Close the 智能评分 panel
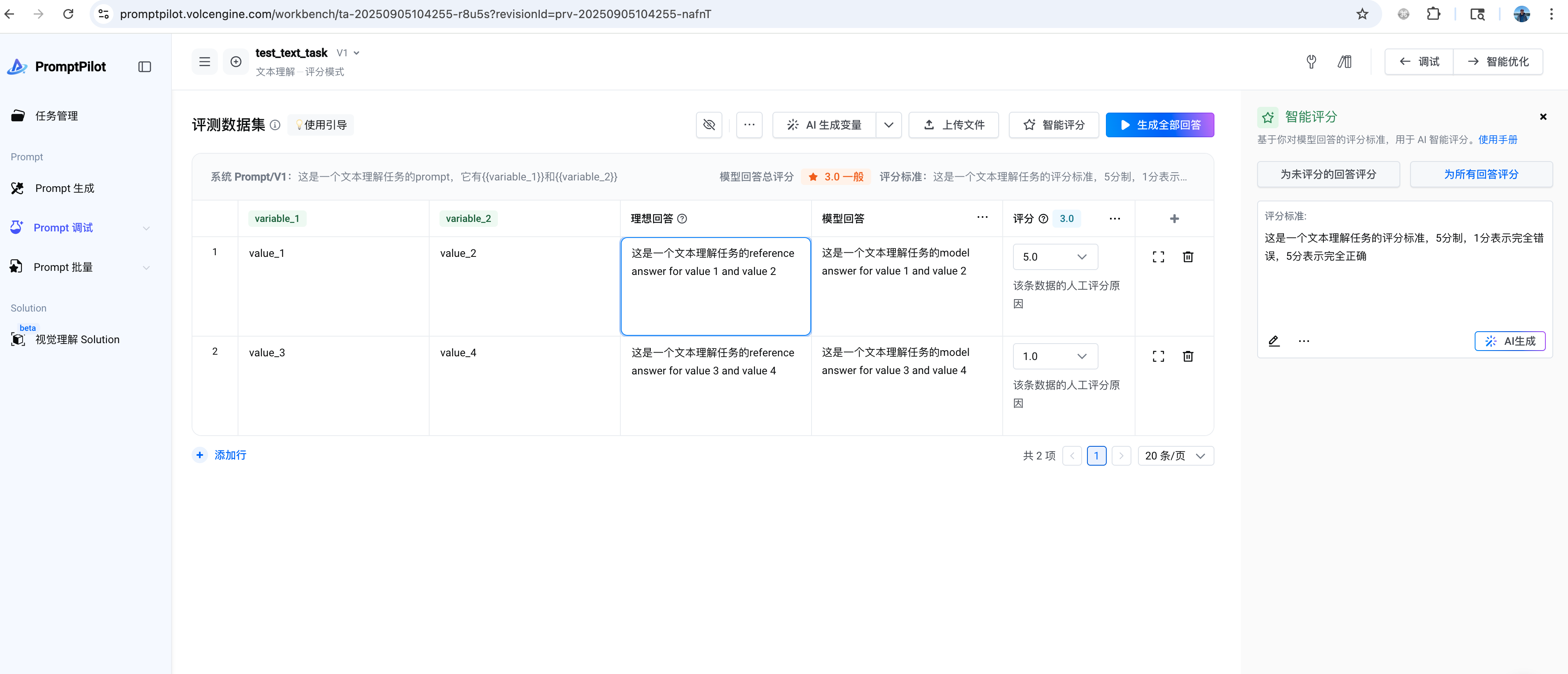This screenshot has width=1568, height=674. (x=1543, y=117)
